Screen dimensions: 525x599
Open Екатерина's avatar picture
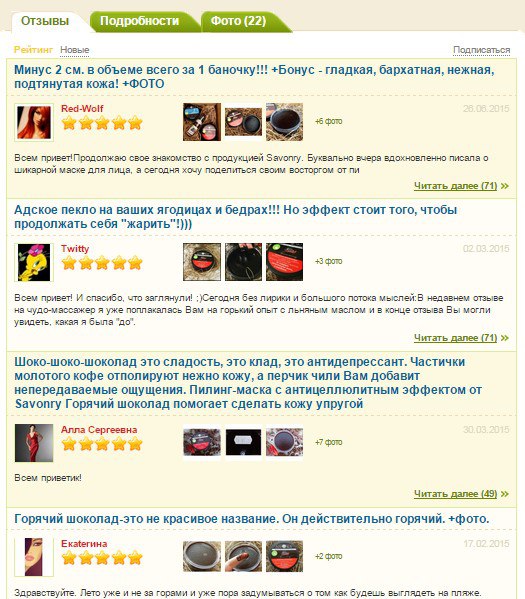(x=34, y=557)
